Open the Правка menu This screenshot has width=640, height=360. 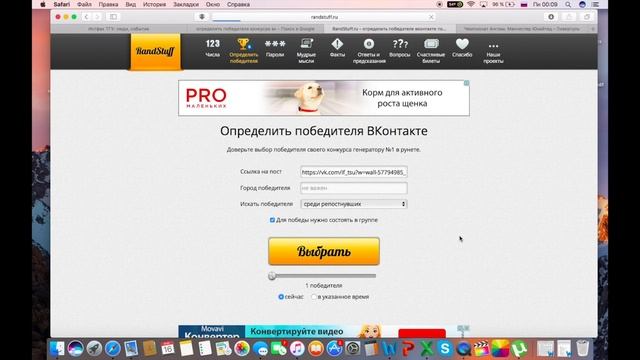click(x=108, y=4)
